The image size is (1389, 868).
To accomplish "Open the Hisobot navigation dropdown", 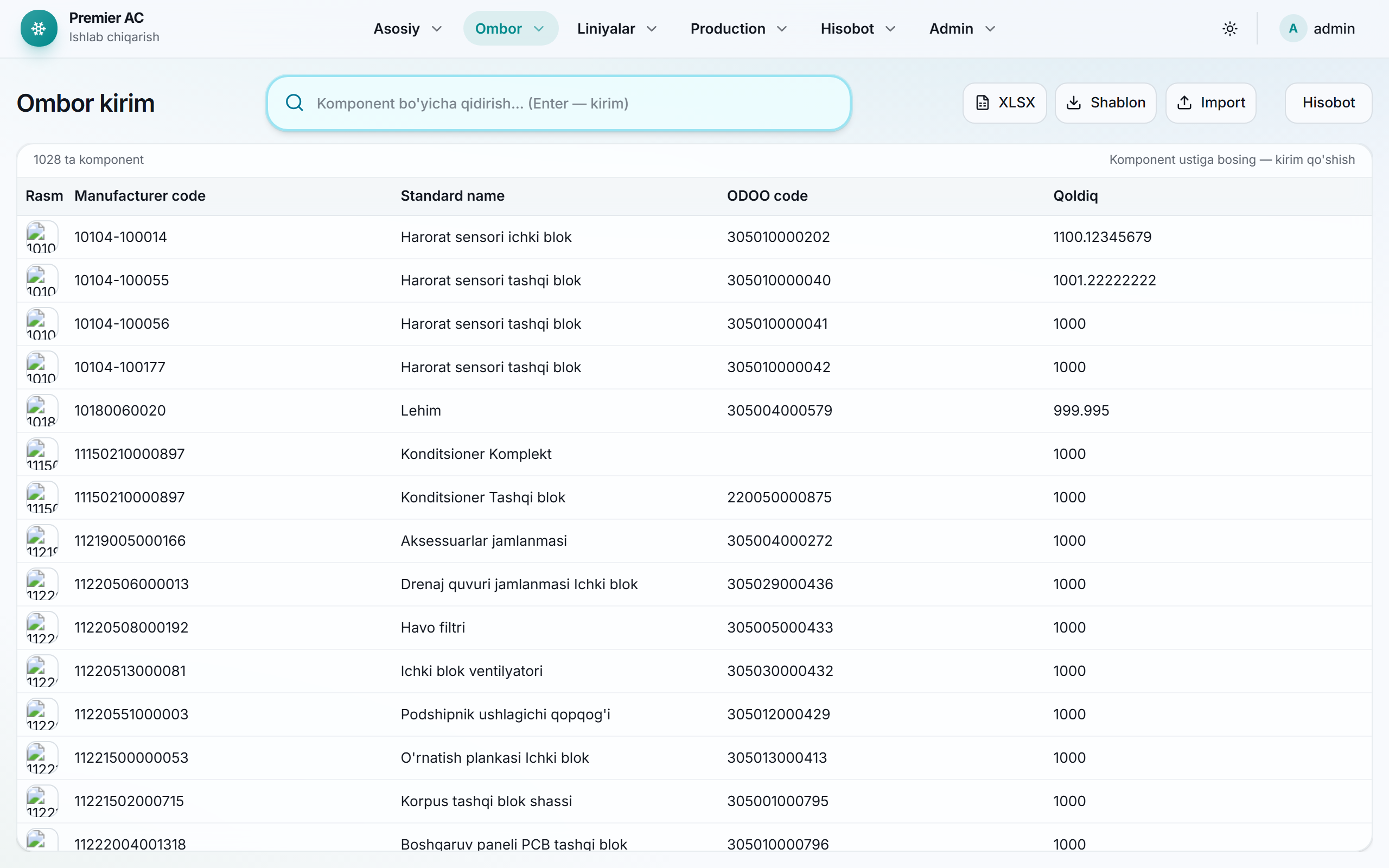I will (x=857, y=29).
